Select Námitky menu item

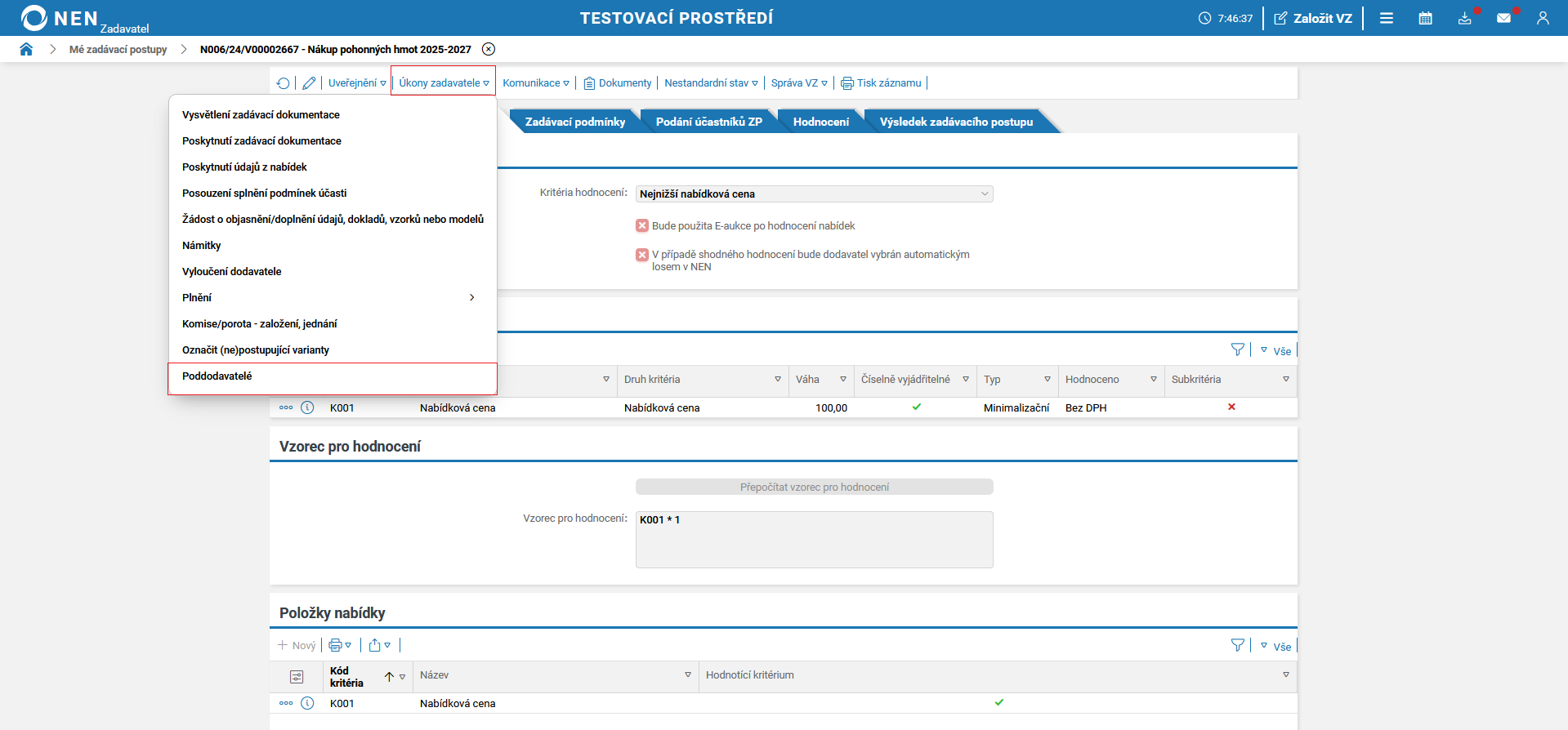[333, 246]
